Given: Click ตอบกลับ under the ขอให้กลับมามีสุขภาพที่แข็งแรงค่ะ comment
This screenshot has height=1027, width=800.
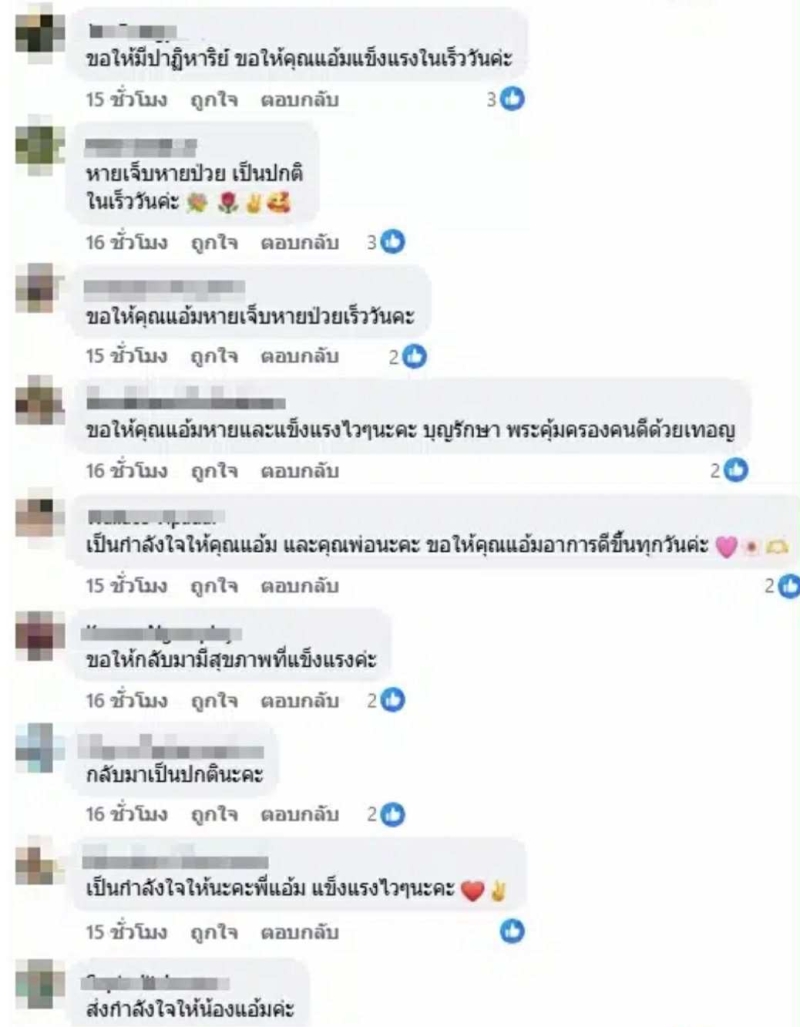Looking at the screenshot, I should pos(299,701).
